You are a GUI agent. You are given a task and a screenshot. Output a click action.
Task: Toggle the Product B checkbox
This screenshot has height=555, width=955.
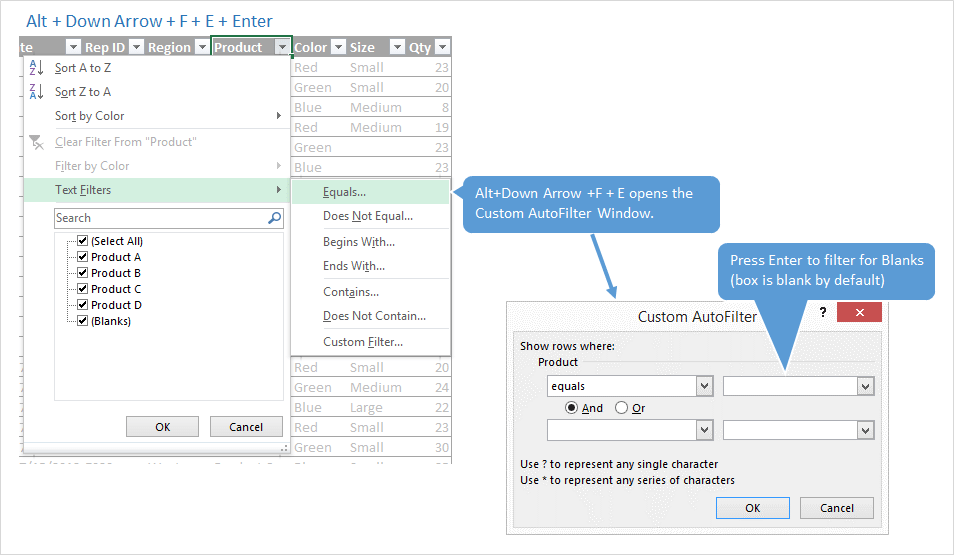tap(83, 273)
